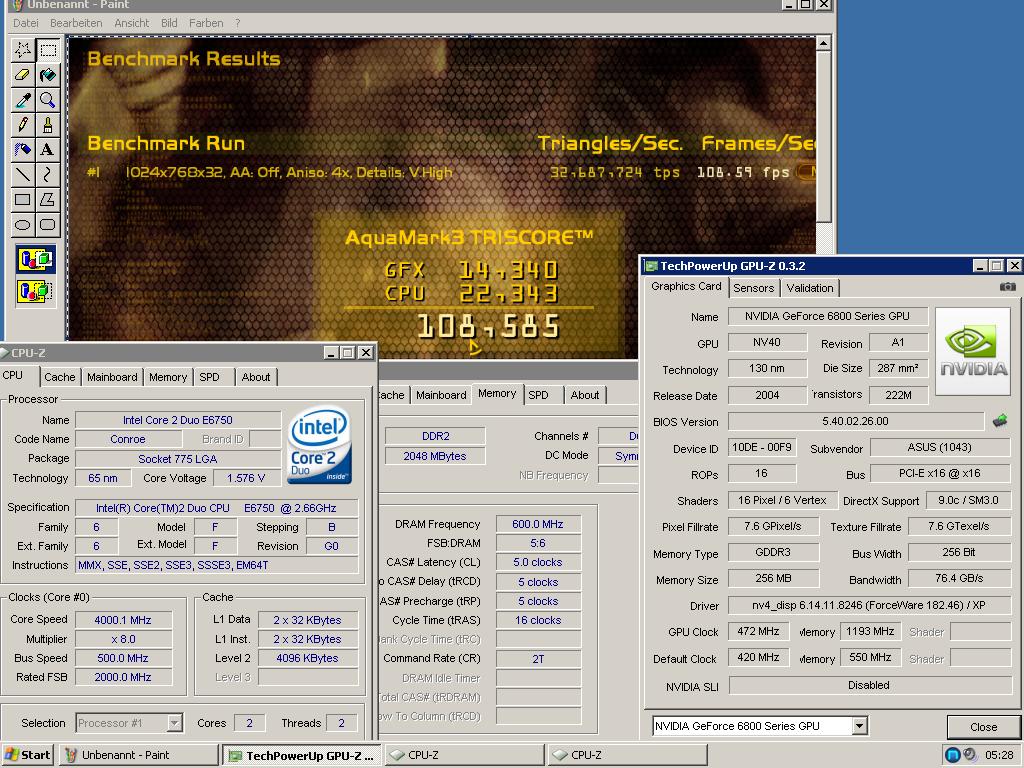Click the BIOS Version 5.40.02.26.00 field

856,421
